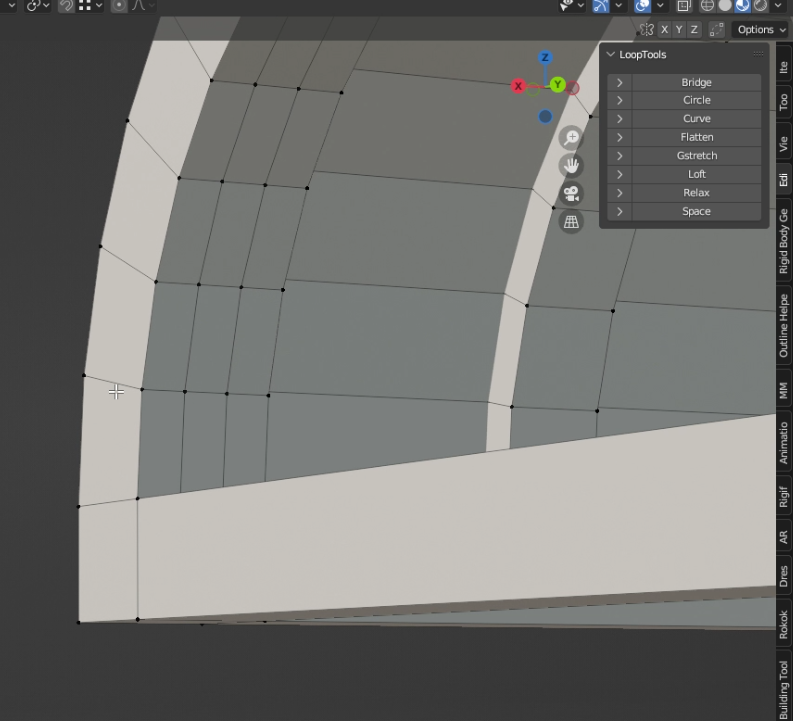Toggle the Auto Merge vertices icon
The height and width of the screenshot is (721, 793).
tap(717, 30)
